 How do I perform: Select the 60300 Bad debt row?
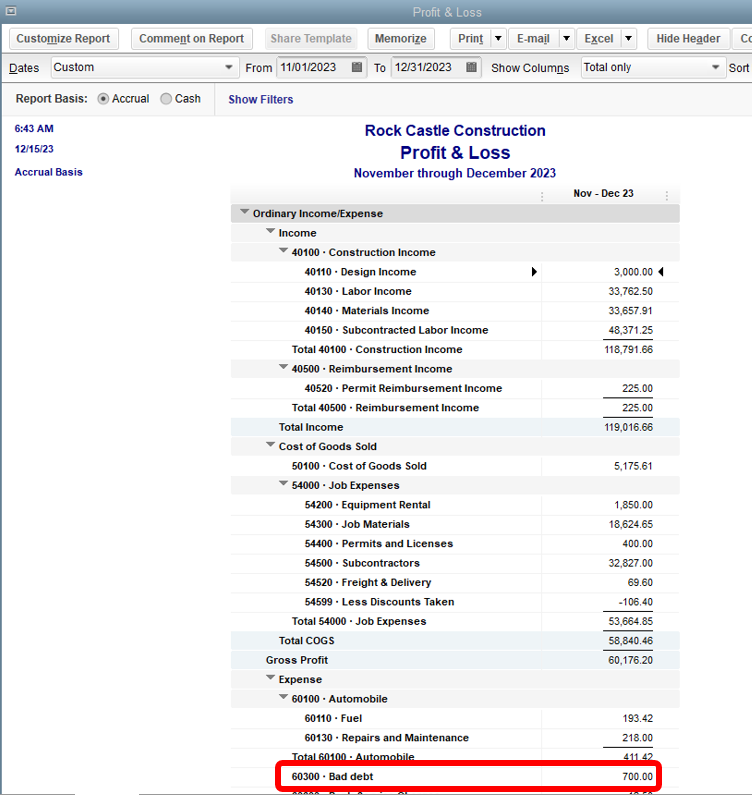455,777
